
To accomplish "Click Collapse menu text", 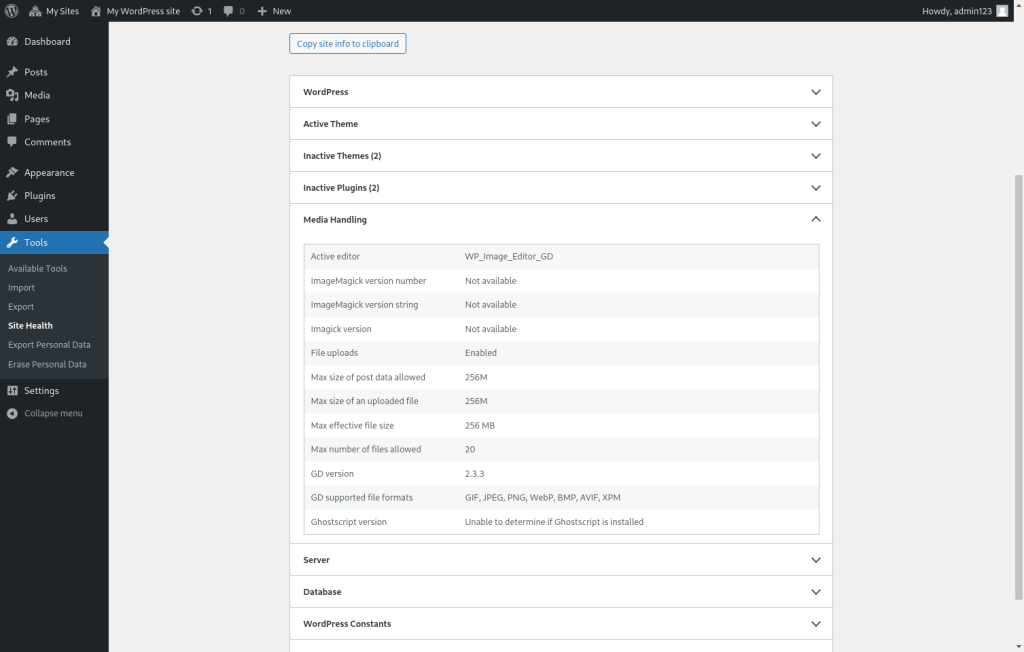I will point(54,414).
